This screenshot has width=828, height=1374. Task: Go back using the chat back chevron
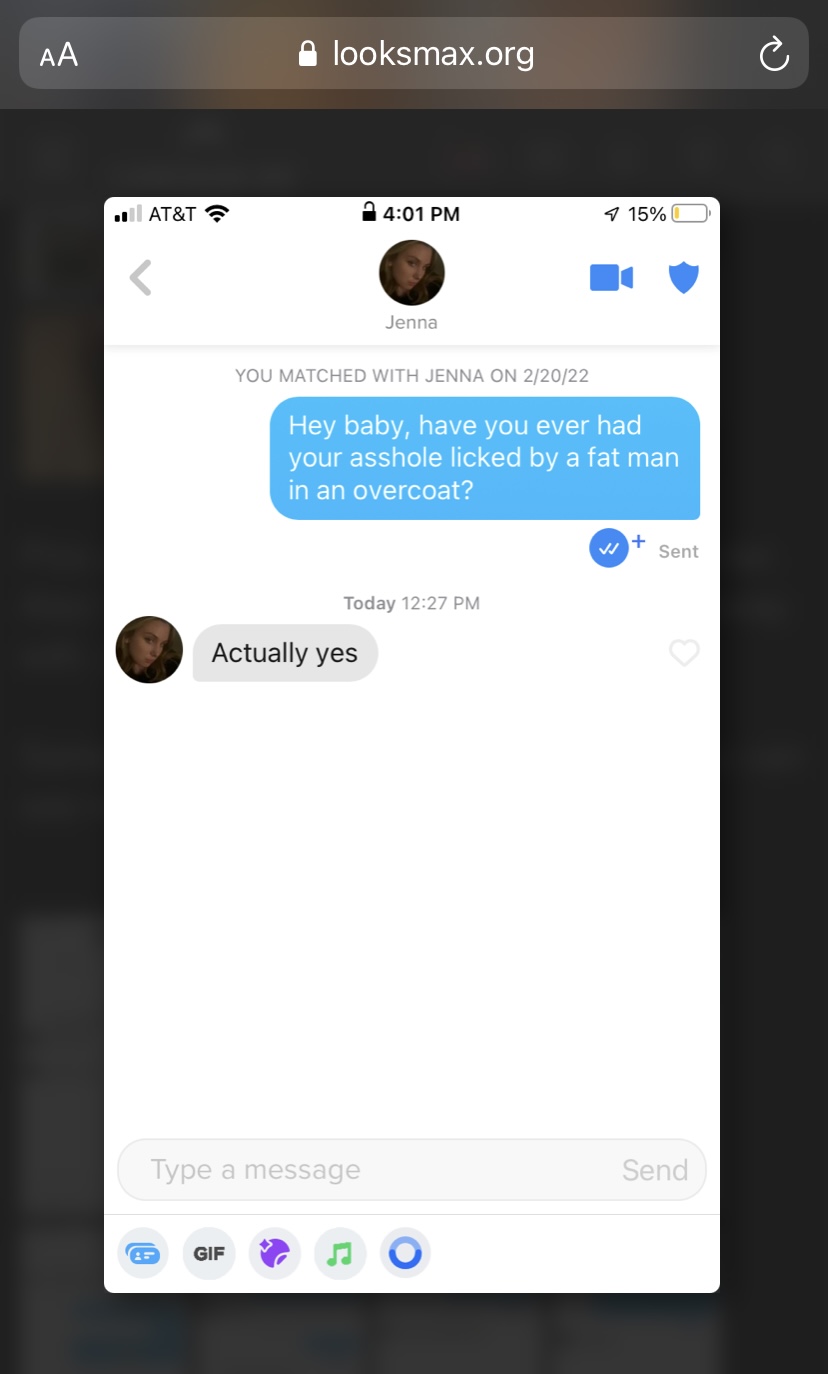click(x=141, y=278)
